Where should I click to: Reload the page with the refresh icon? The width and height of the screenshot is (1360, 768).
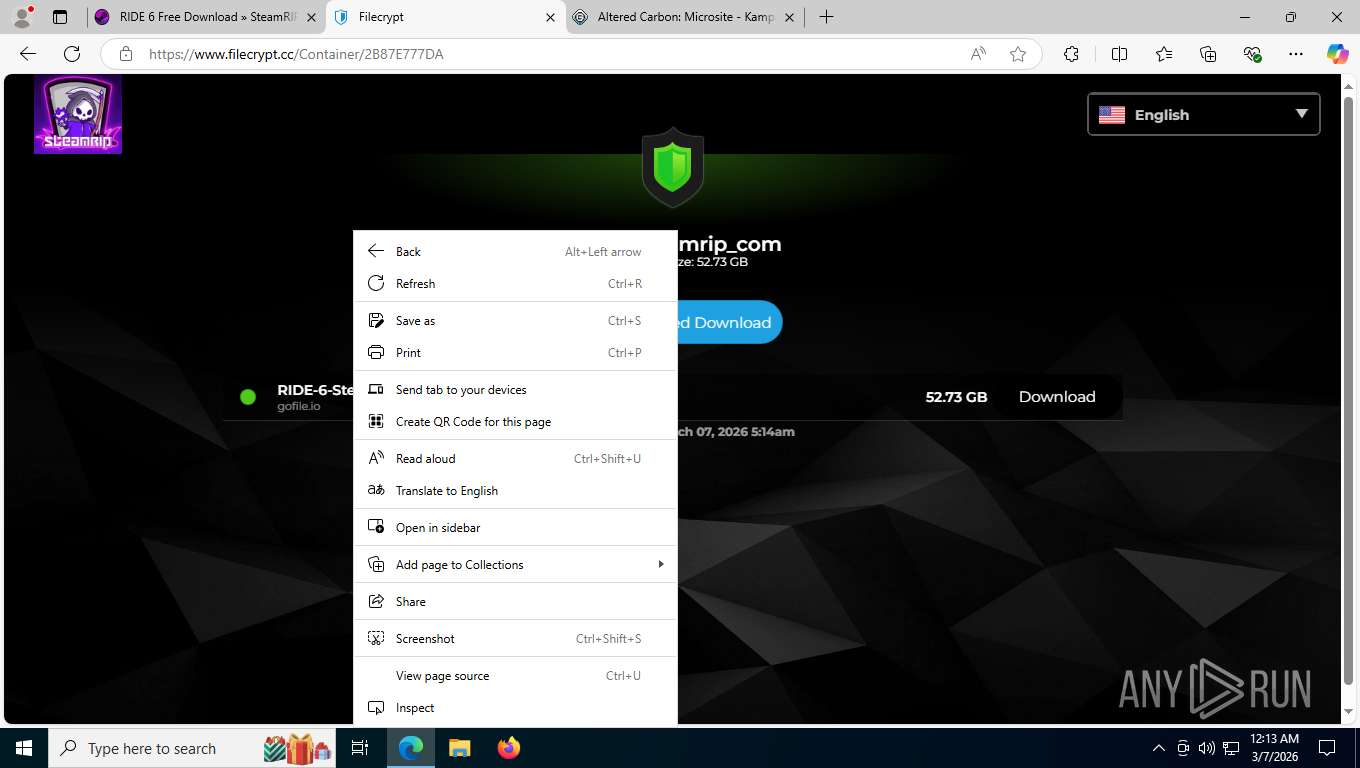click(x=72, y=54)
